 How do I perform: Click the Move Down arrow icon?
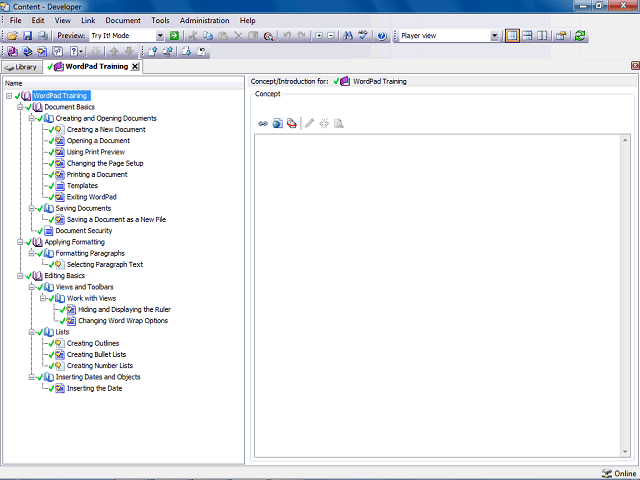click(x=129, y=51)
